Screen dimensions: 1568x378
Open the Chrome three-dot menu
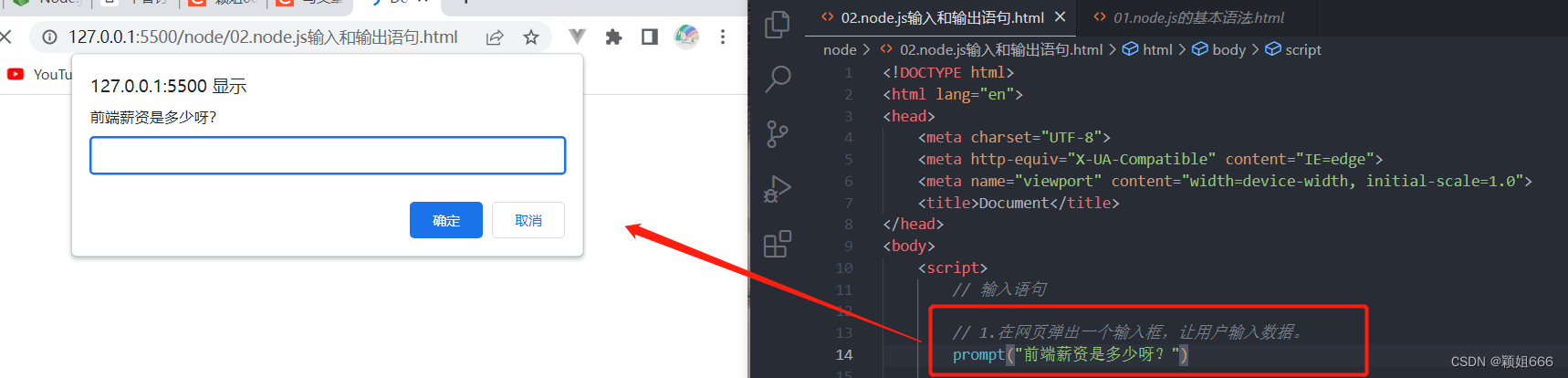[x=723, y=37]
